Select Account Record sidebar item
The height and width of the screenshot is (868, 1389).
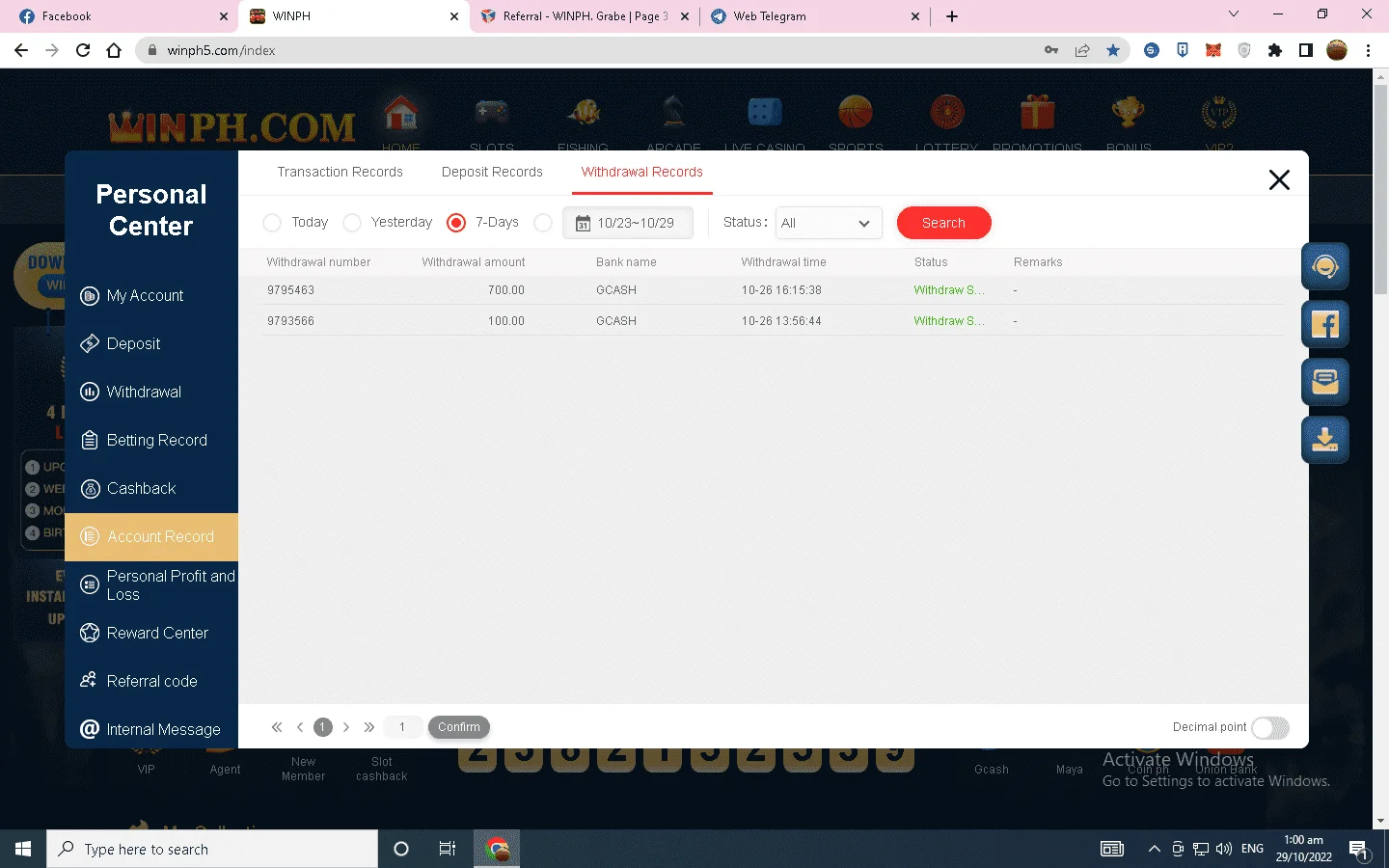point(151,536)
